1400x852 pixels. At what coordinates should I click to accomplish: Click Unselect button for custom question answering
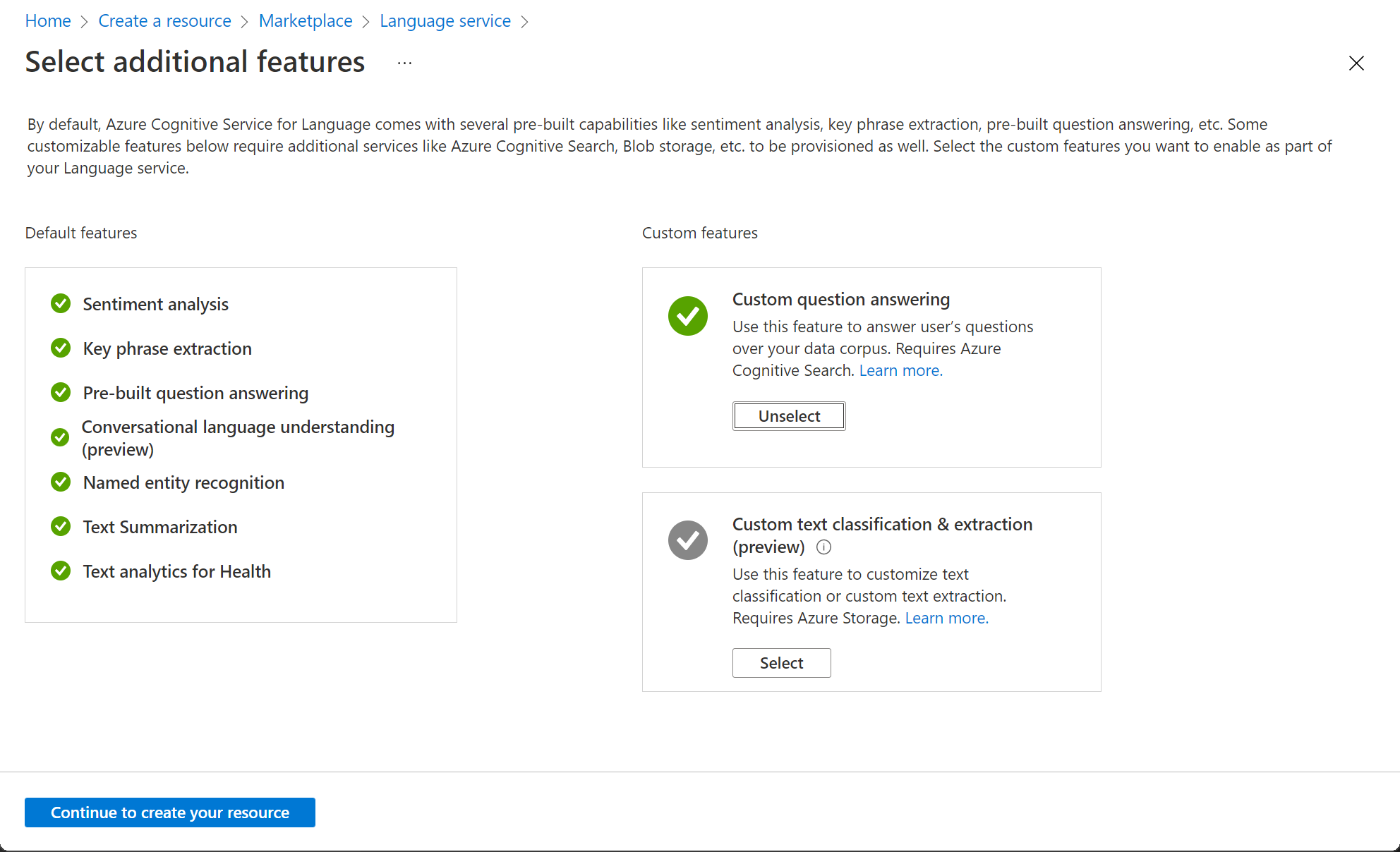point(789,416)
